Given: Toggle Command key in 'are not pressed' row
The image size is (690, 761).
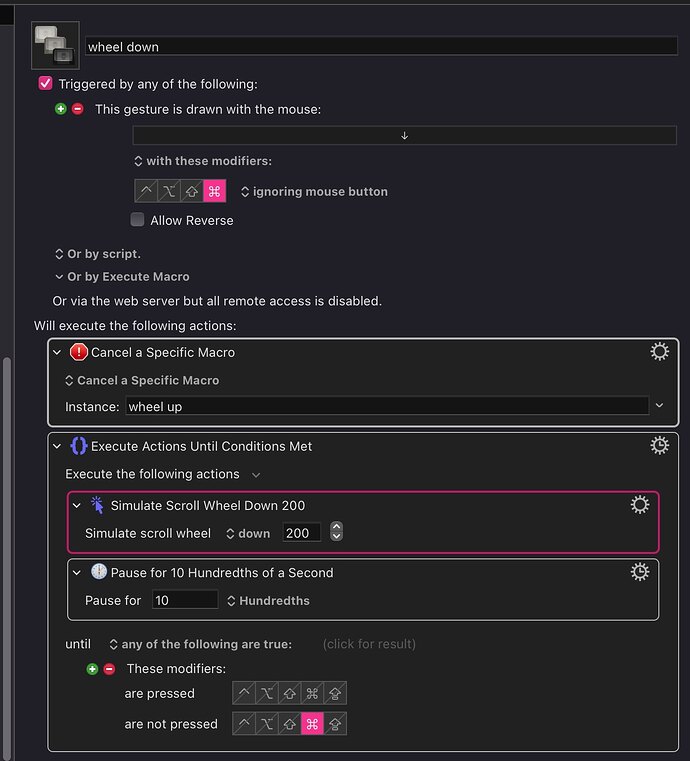Looking at the screenshot, I should (312, 724).
